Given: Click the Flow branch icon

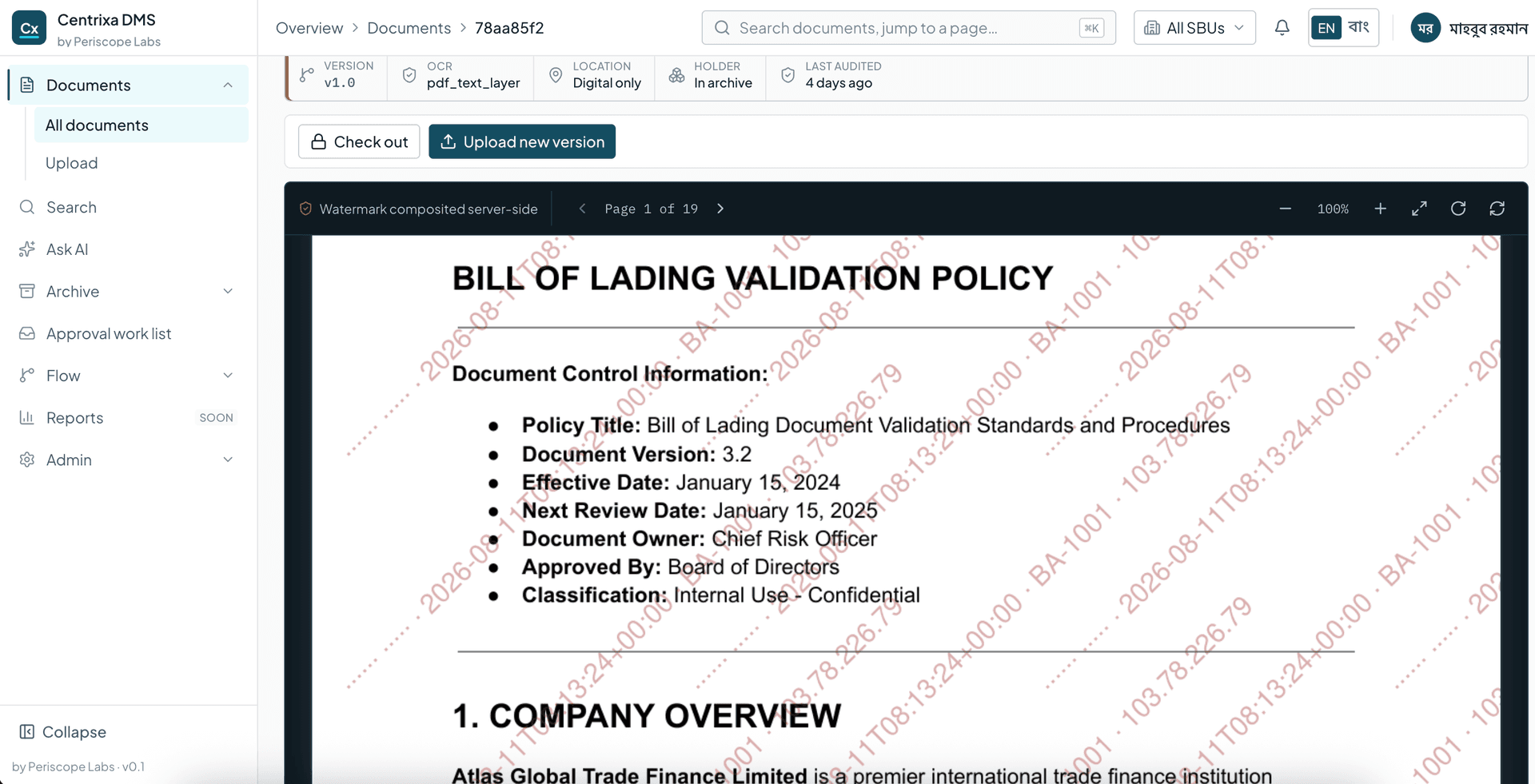Looking at the screenshot, I should point(27,376).
